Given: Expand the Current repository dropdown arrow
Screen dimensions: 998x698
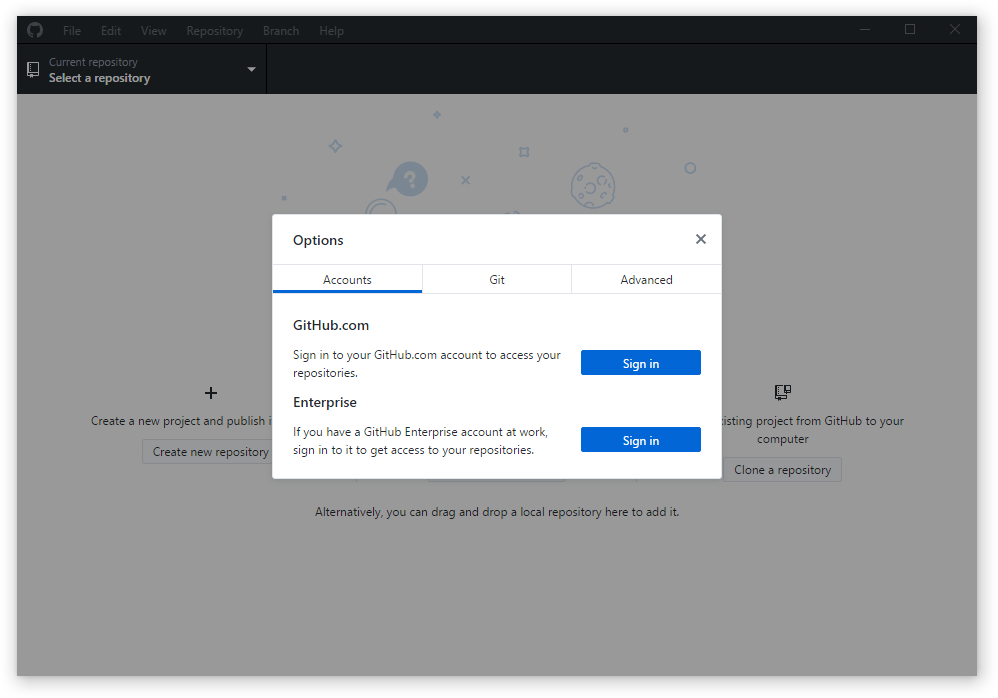Looking at the screenshot, I should click(x=251, y=69).
